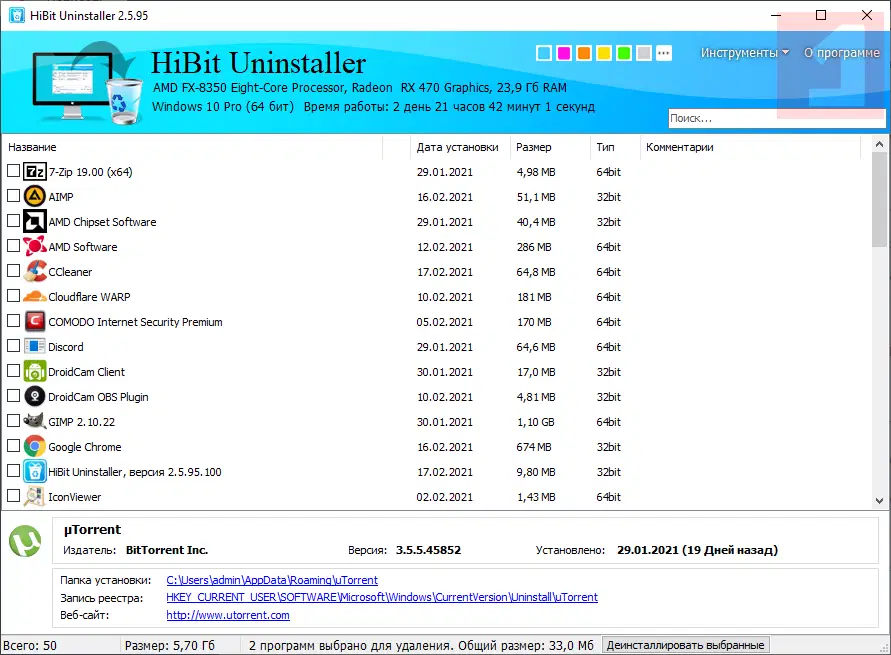Image resolution: width=891 pixels, height=655 pixels.
Task: Click the GIMP mascot icon
Action: [35, 421]
